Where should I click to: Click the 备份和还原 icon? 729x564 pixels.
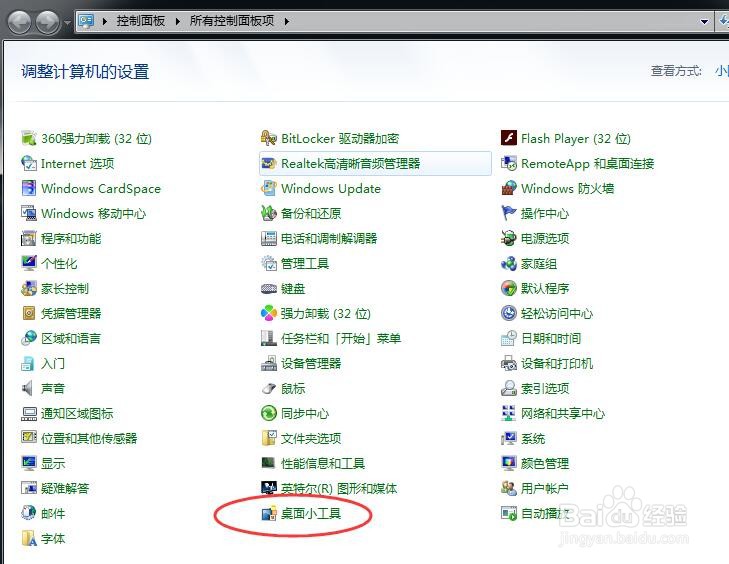(x=269, y=213)
